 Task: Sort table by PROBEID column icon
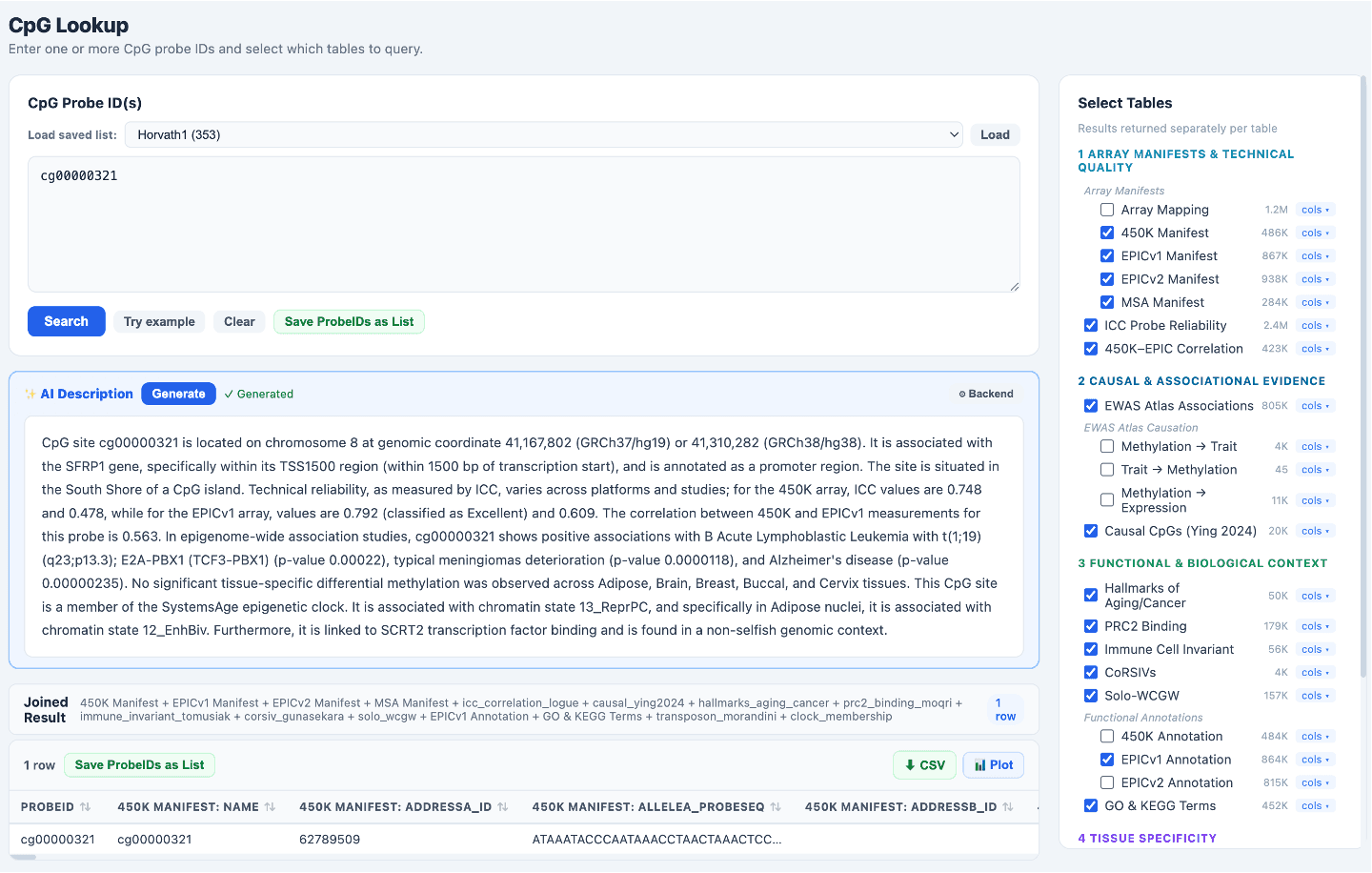tap(85, 807)
